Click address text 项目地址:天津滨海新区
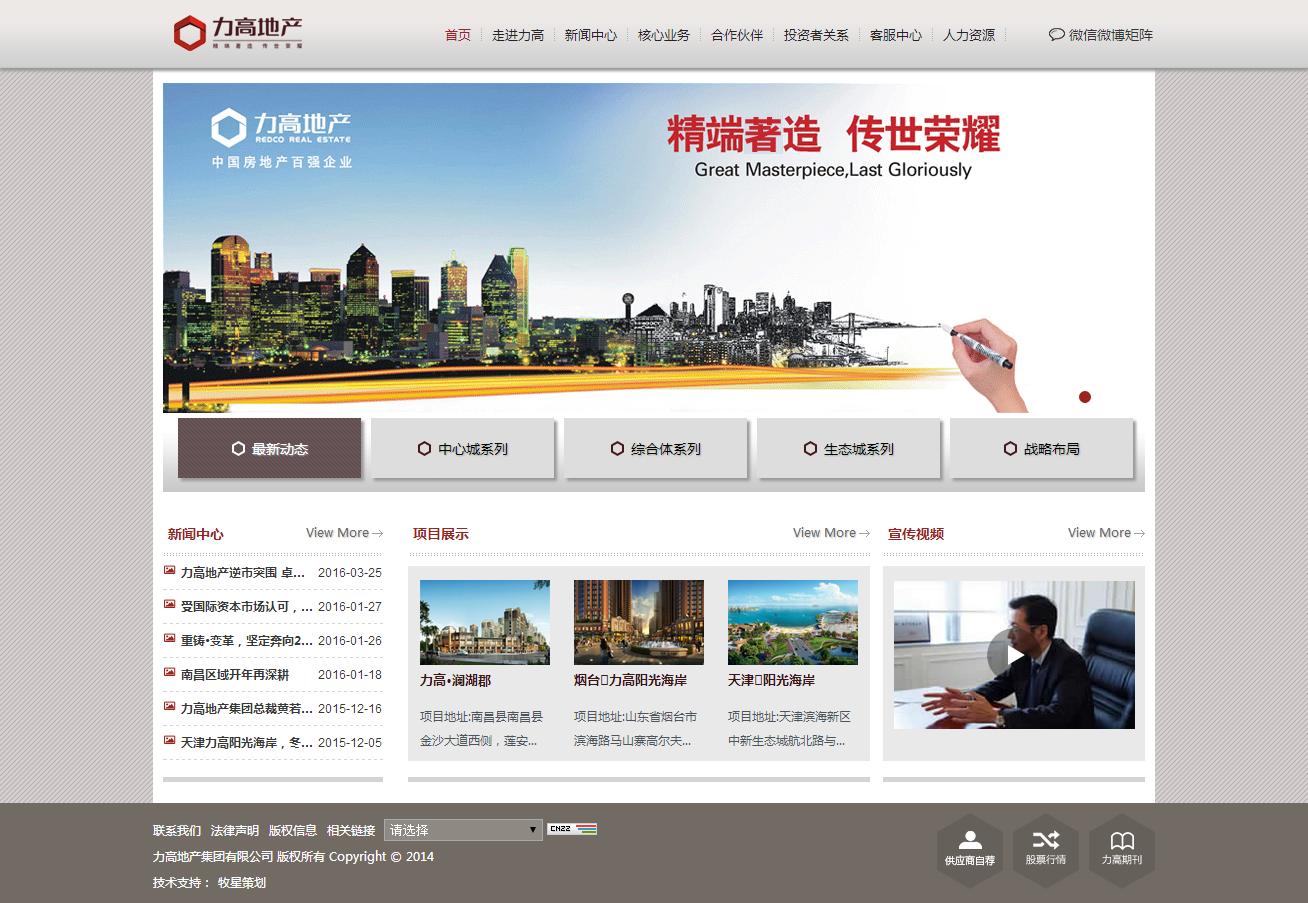Screen dimensions: 1308x903 790,717
